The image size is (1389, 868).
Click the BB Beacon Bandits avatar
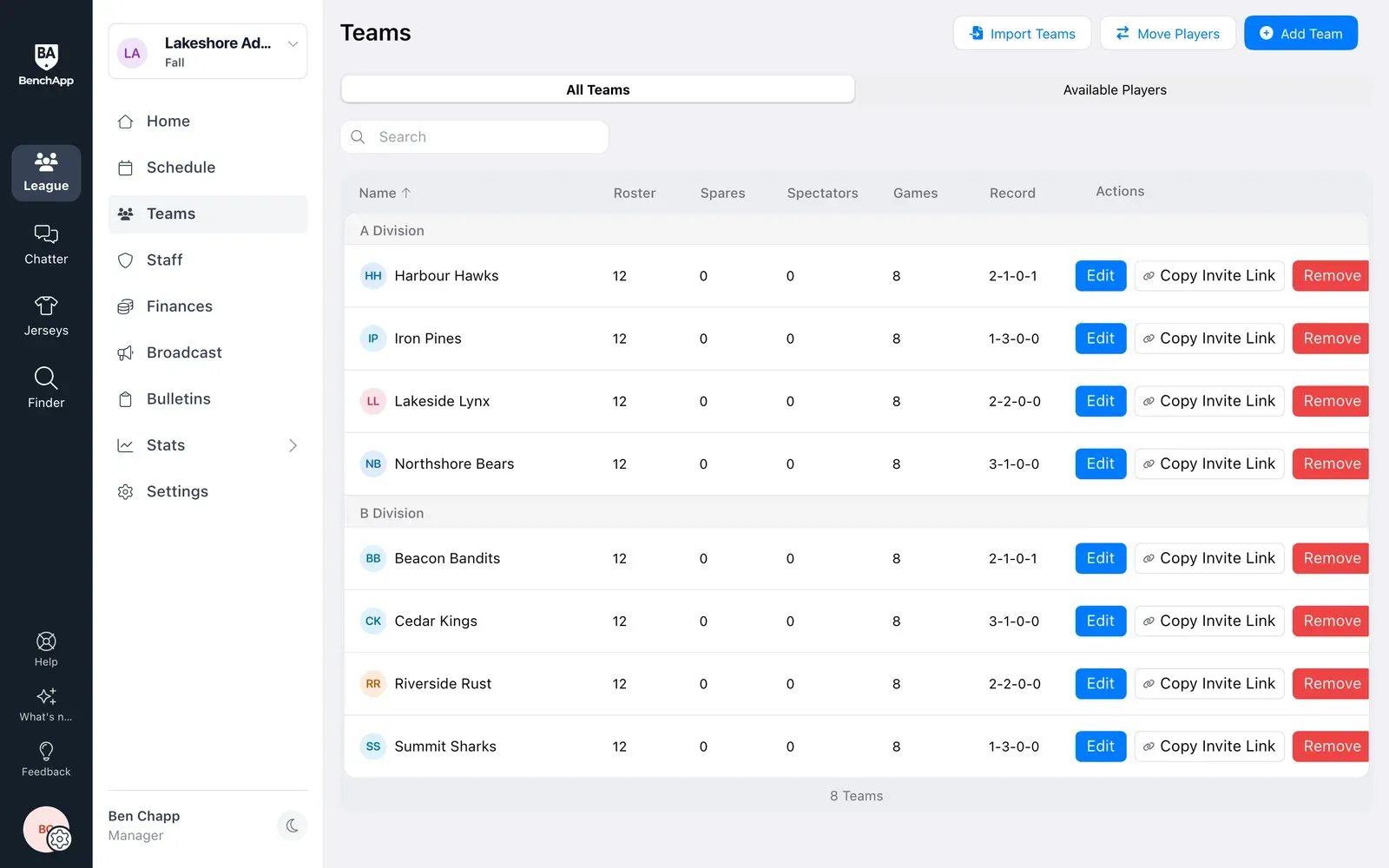click(373, 558)
